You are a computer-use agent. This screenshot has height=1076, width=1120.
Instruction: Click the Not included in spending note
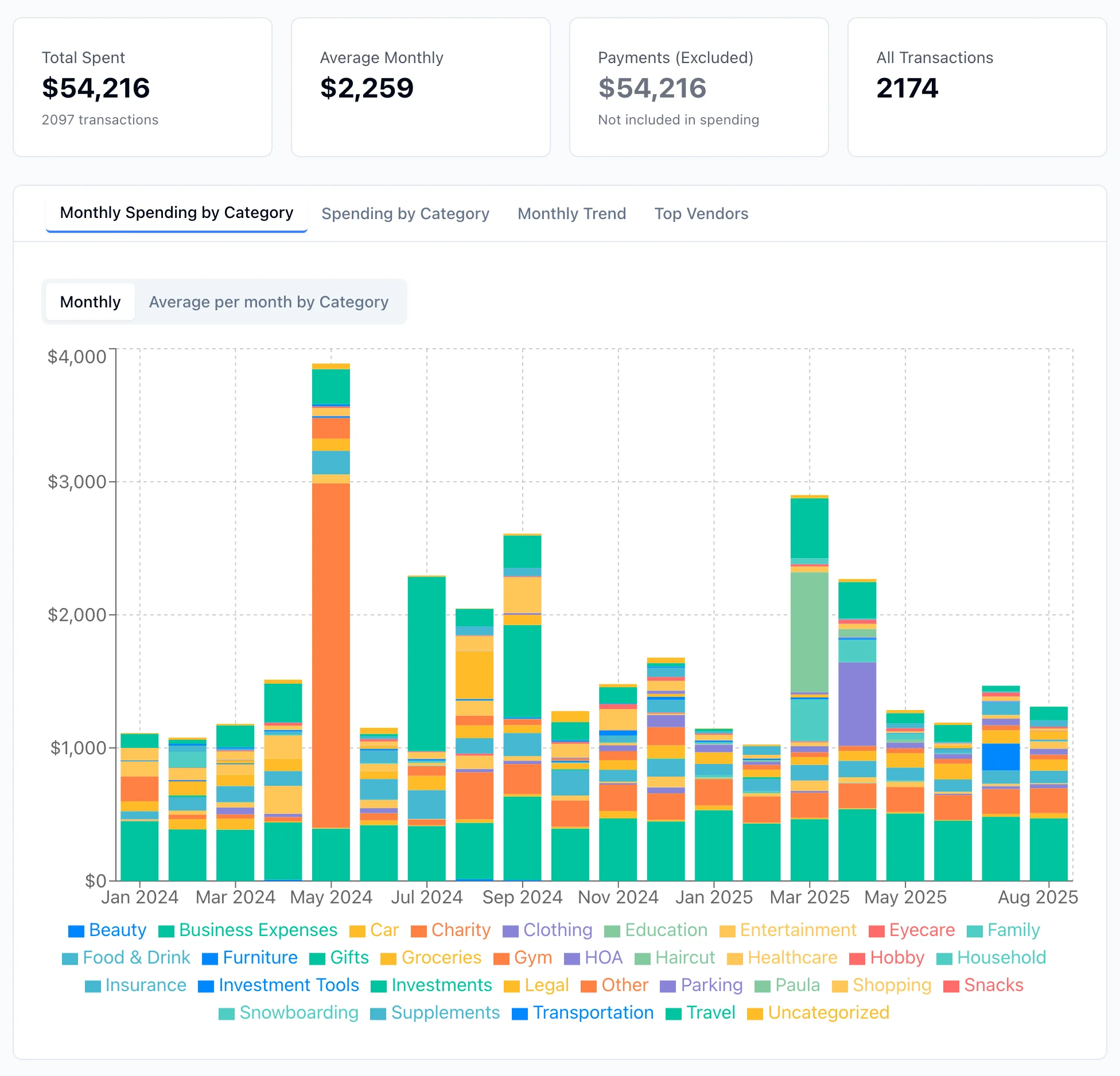[679, 120]
